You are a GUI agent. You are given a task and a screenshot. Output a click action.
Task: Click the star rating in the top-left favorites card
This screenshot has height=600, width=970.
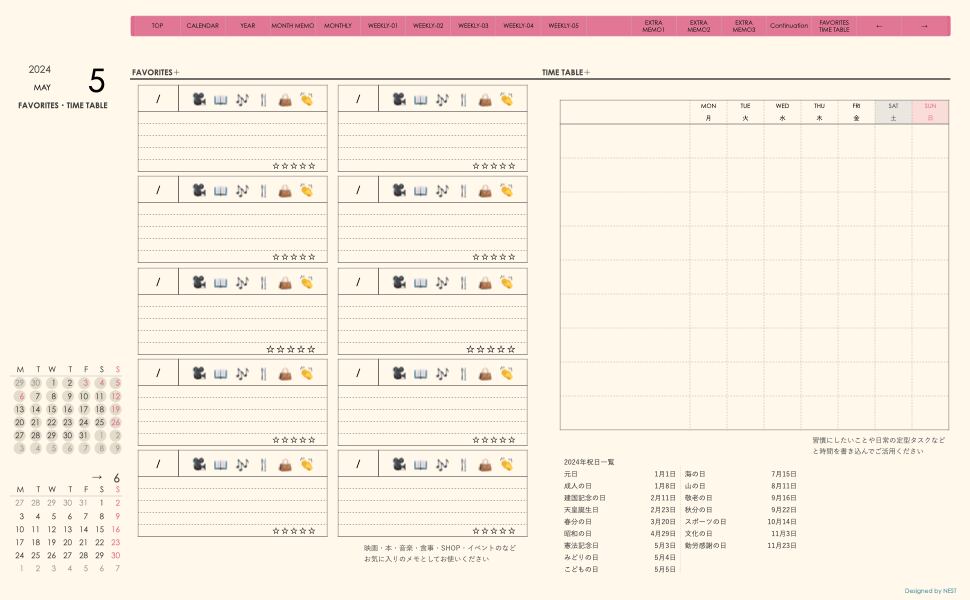(294, 166)
